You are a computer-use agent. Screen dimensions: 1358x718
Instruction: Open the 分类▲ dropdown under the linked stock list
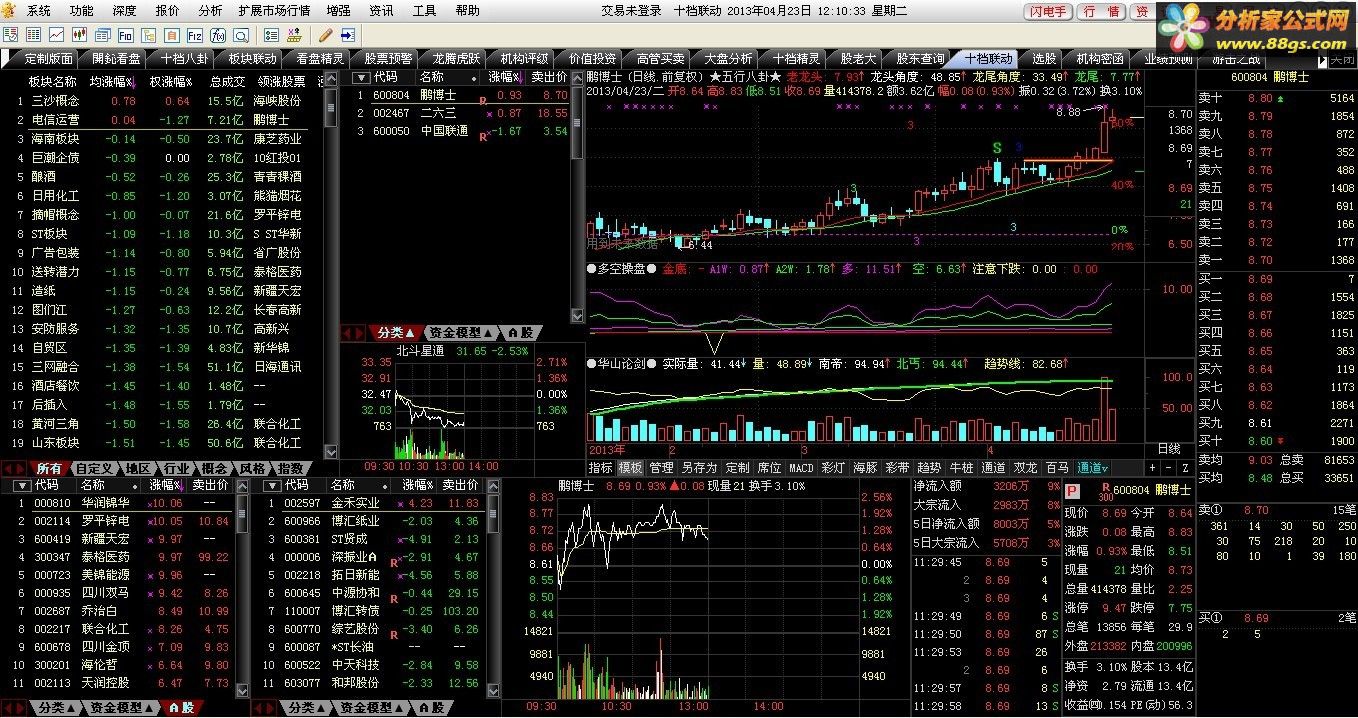coord(396,332)
